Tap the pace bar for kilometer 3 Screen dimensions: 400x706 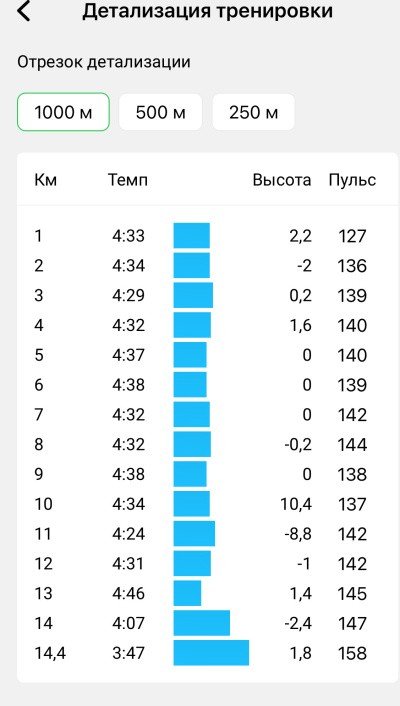pyautogui.click(x=193, y=295)
